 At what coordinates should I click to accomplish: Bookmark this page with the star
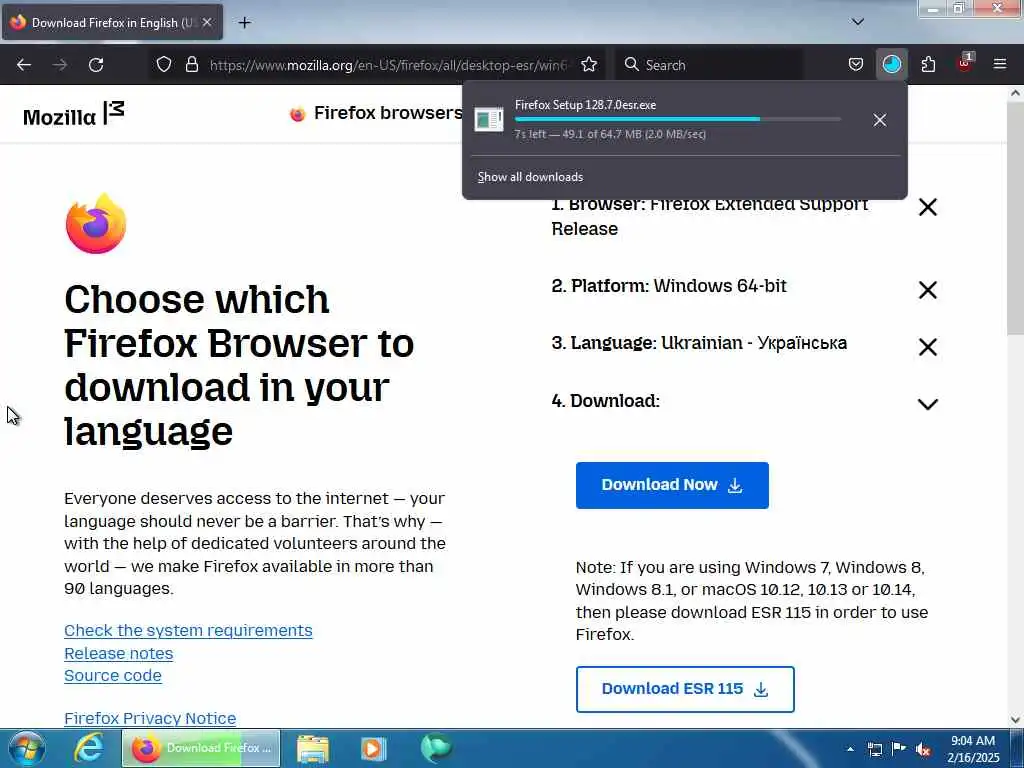tap(589, 64)
